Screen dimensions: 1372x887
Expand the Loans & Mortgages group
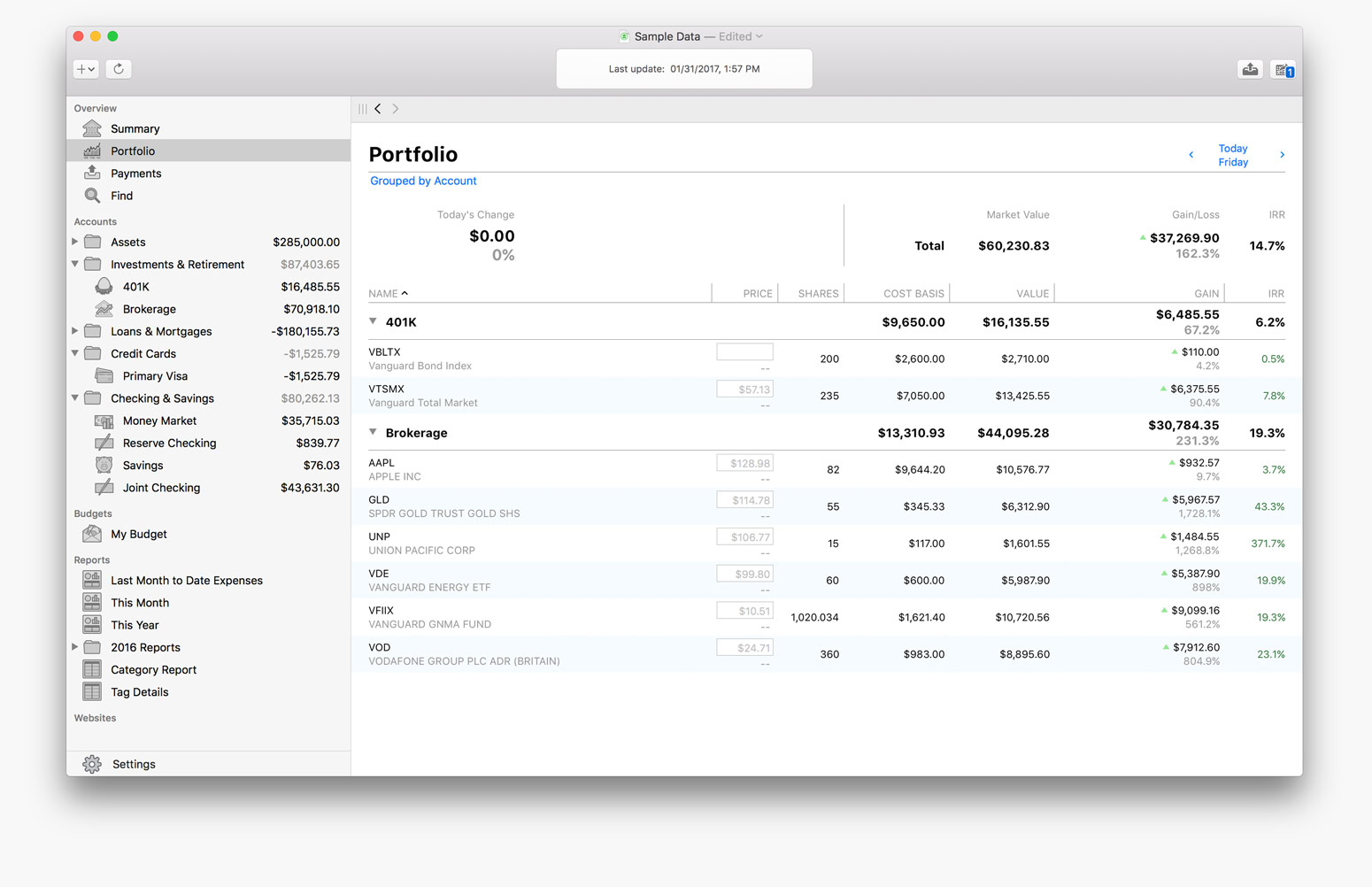[75, 330]
